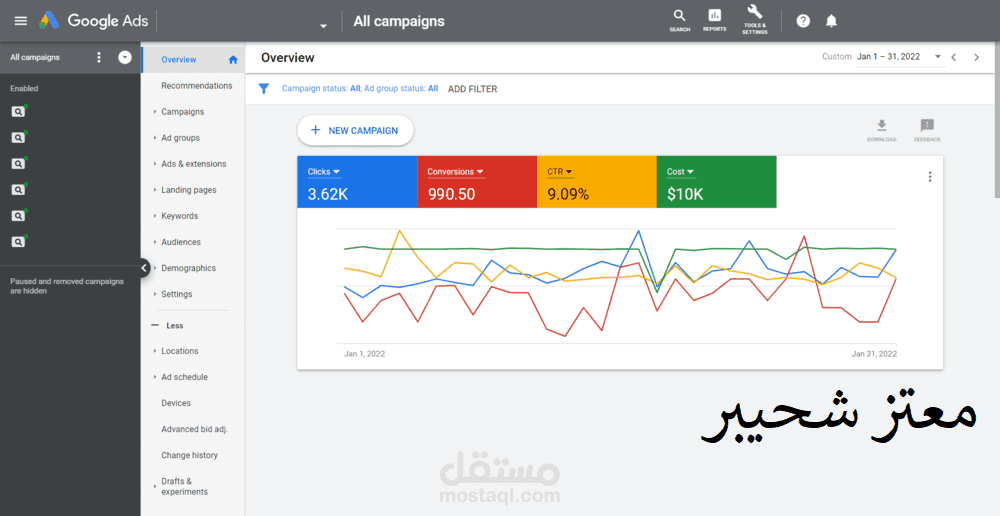The width and height of the screenshot is (1000, 516).
Task: Open the three-dot menu on the chart card
Action: (930, 177)
